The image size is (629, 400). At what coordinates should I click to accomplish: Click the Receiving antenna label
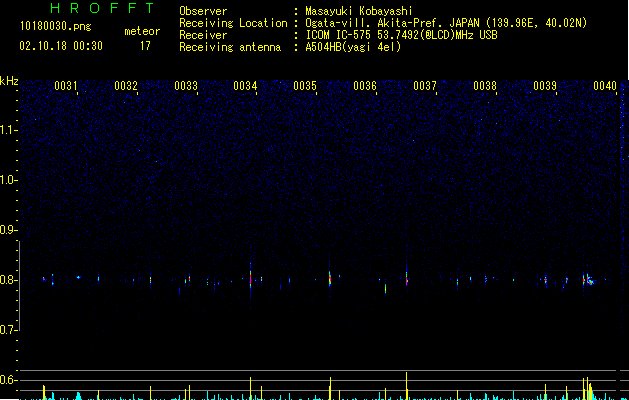[230, 47]
